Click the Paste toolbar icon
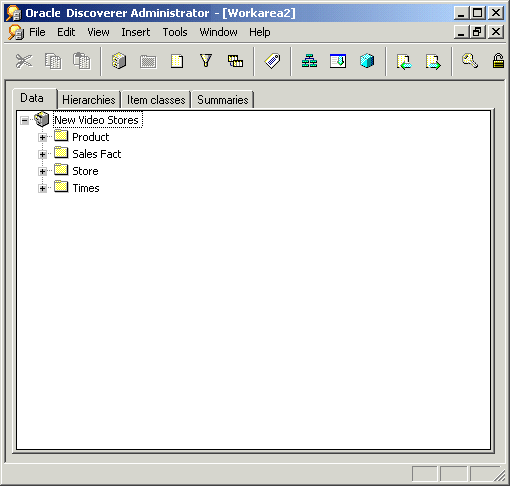Viewport: 510px width, 486px height. pos(82,61)
